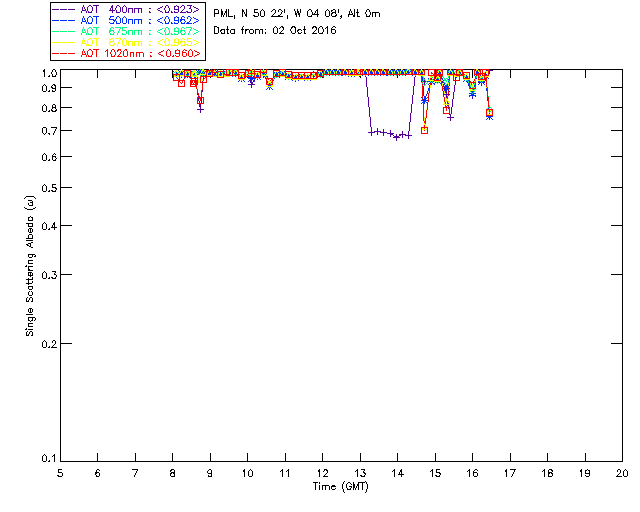Select the blue dashed line sample in legend
The width and height of the screenshot is (640, 512).
point(64,20)
